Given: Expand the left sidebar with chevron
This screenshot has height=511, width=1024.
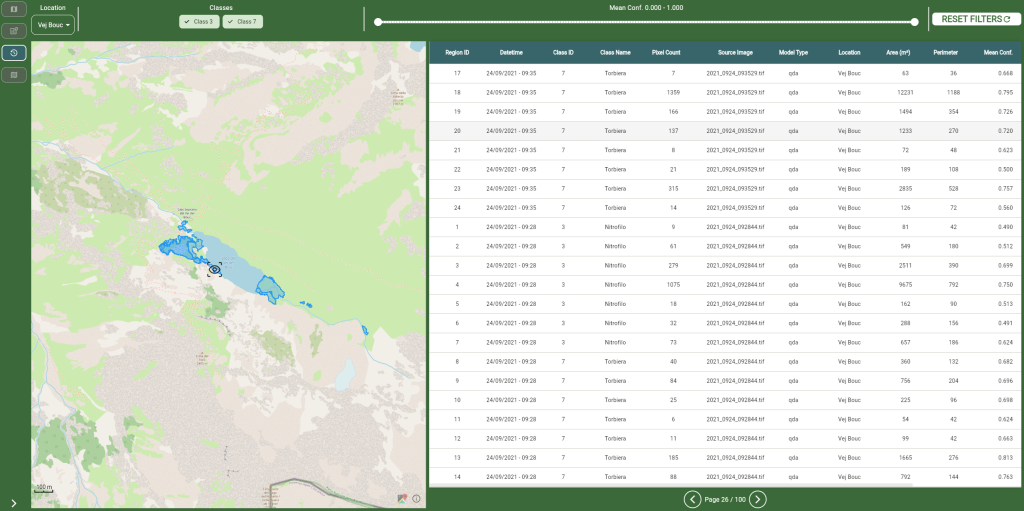Looking at the screenshot, I should coord(14,503).
